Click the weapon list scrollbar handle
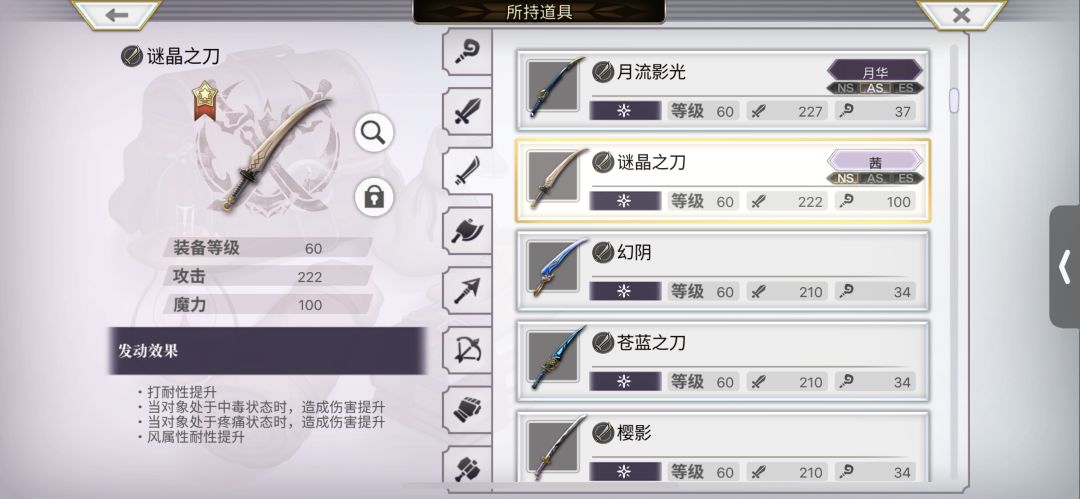Image resolution: width=1080 pixels, height=499 pixels. coord(954,101)
